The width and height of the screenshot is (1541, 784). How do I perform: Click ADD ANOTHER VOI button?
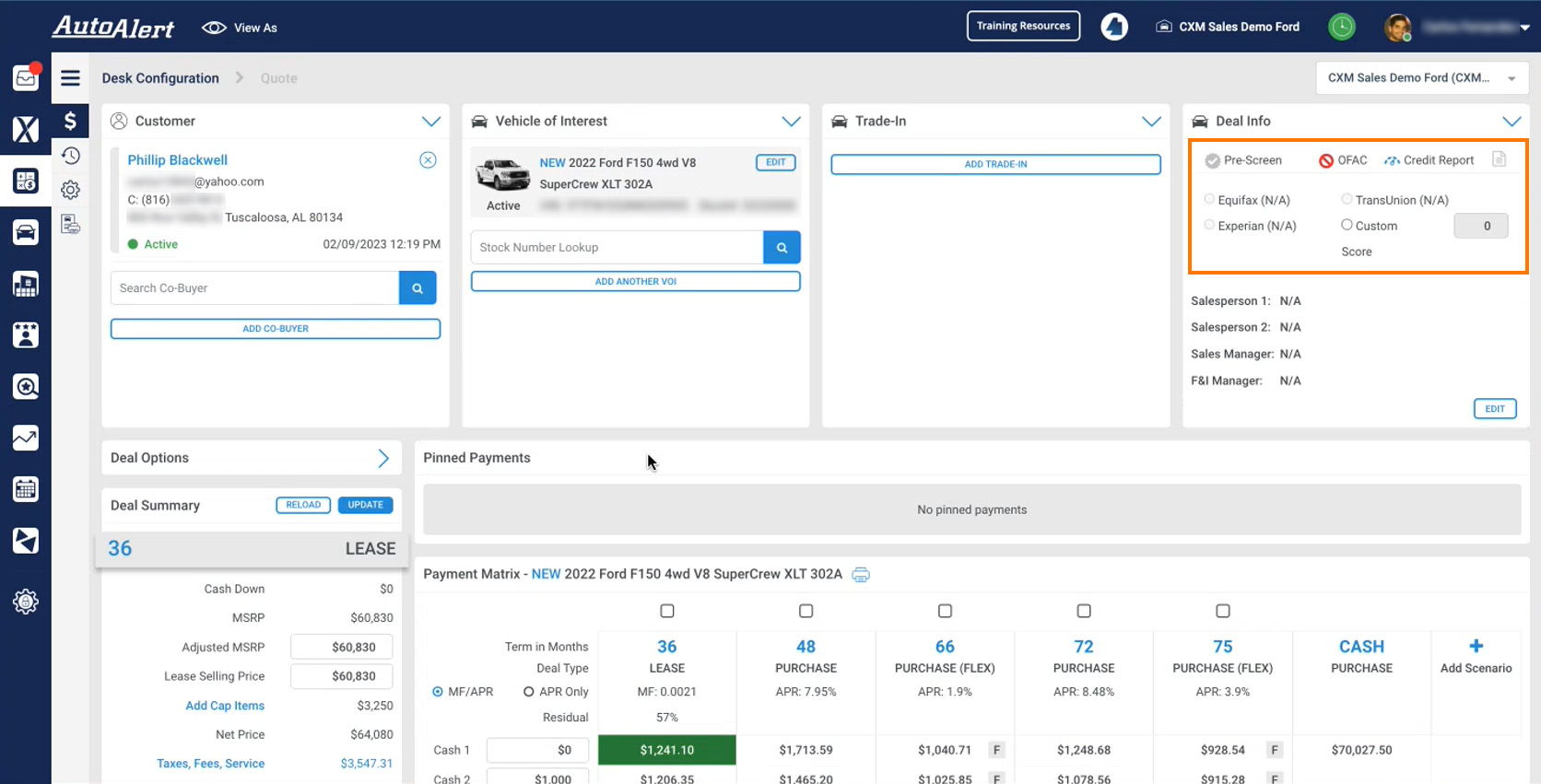[x=636, y=282]
